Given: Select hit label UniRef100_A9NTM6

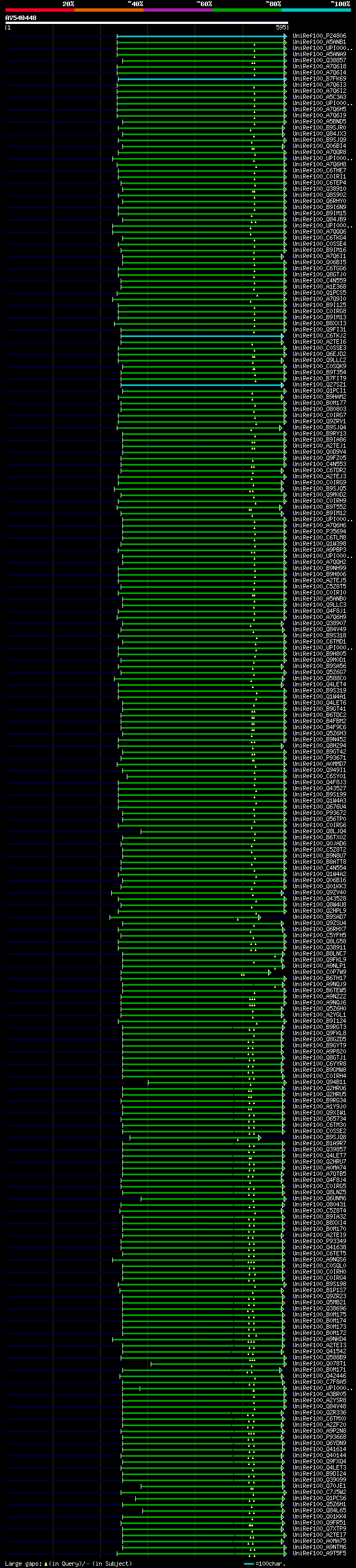Looking at the screenshot, I should point(319,1547).
